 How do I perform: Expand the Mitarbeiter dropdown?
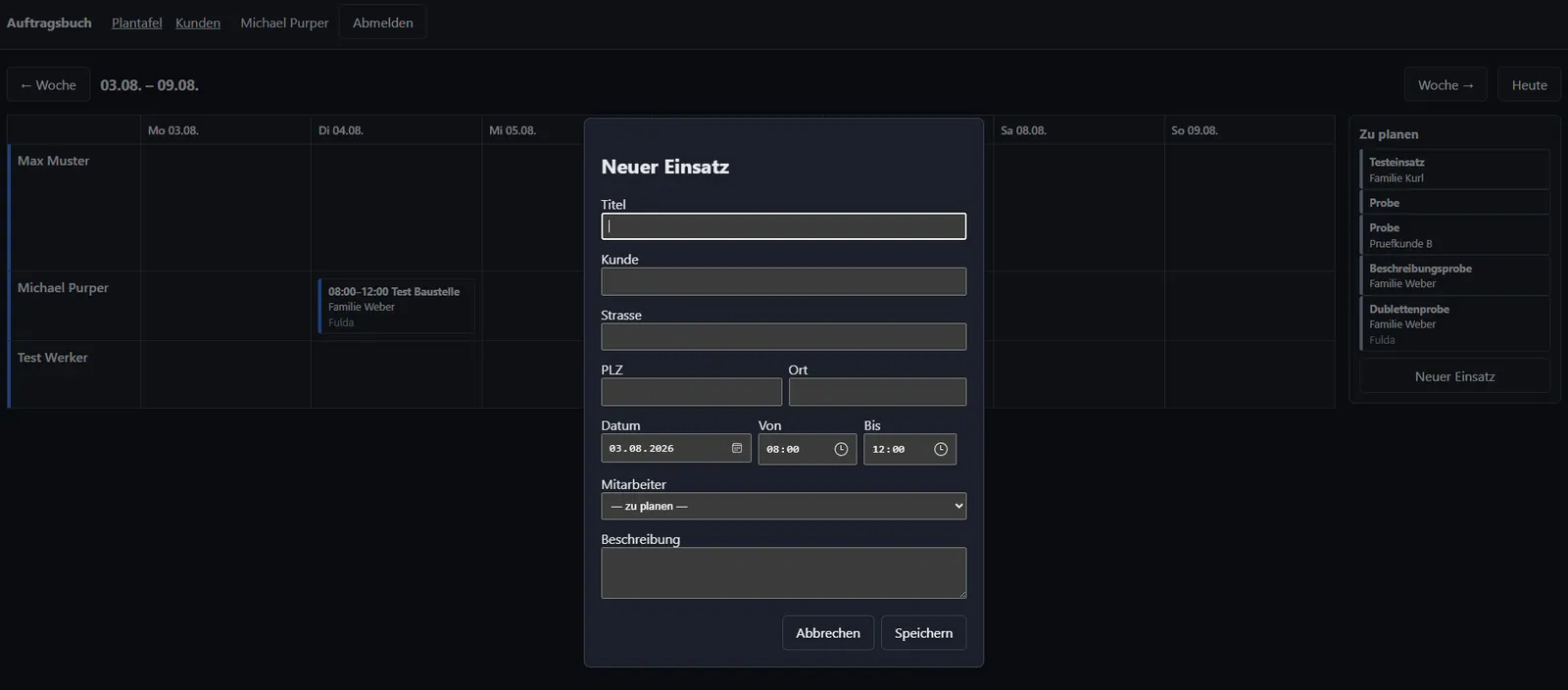[784, 506]
